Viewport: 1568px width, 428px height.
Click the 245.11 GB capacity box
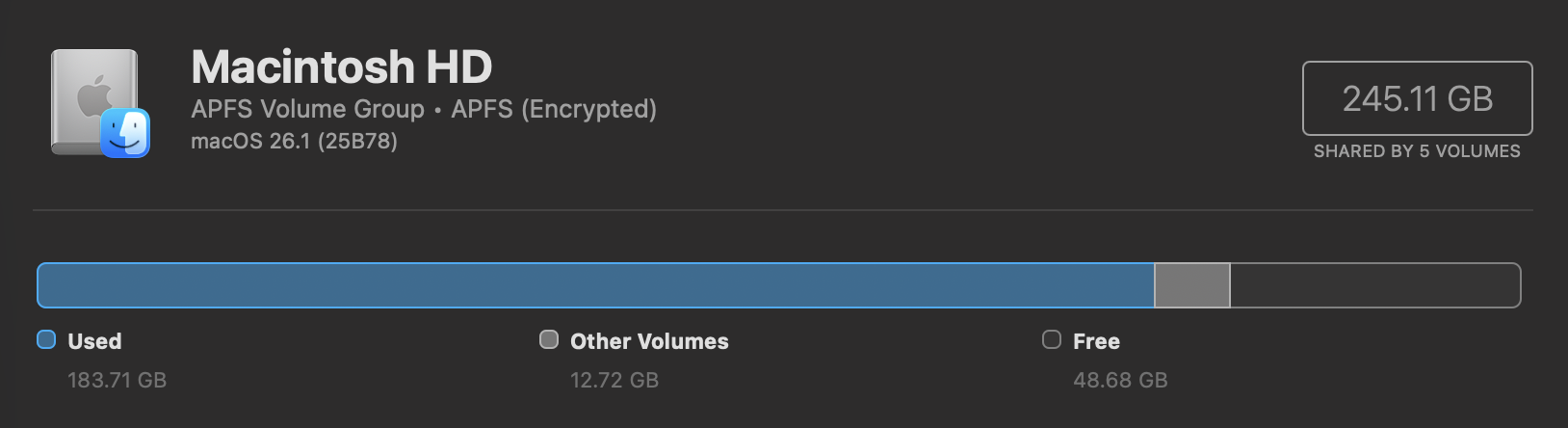coord(1417,98)
